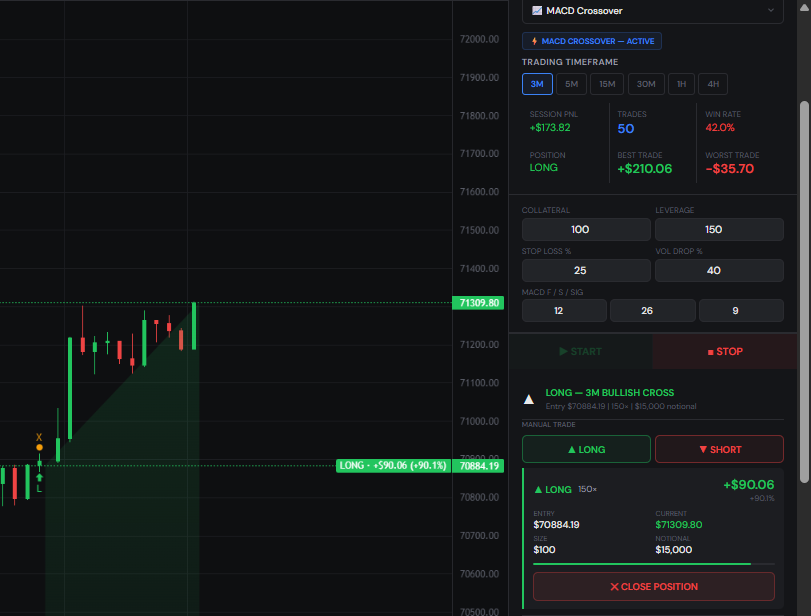The image size is (811, 616).
Task: Click the Win Rate value 42.0%
Action: 720,128
